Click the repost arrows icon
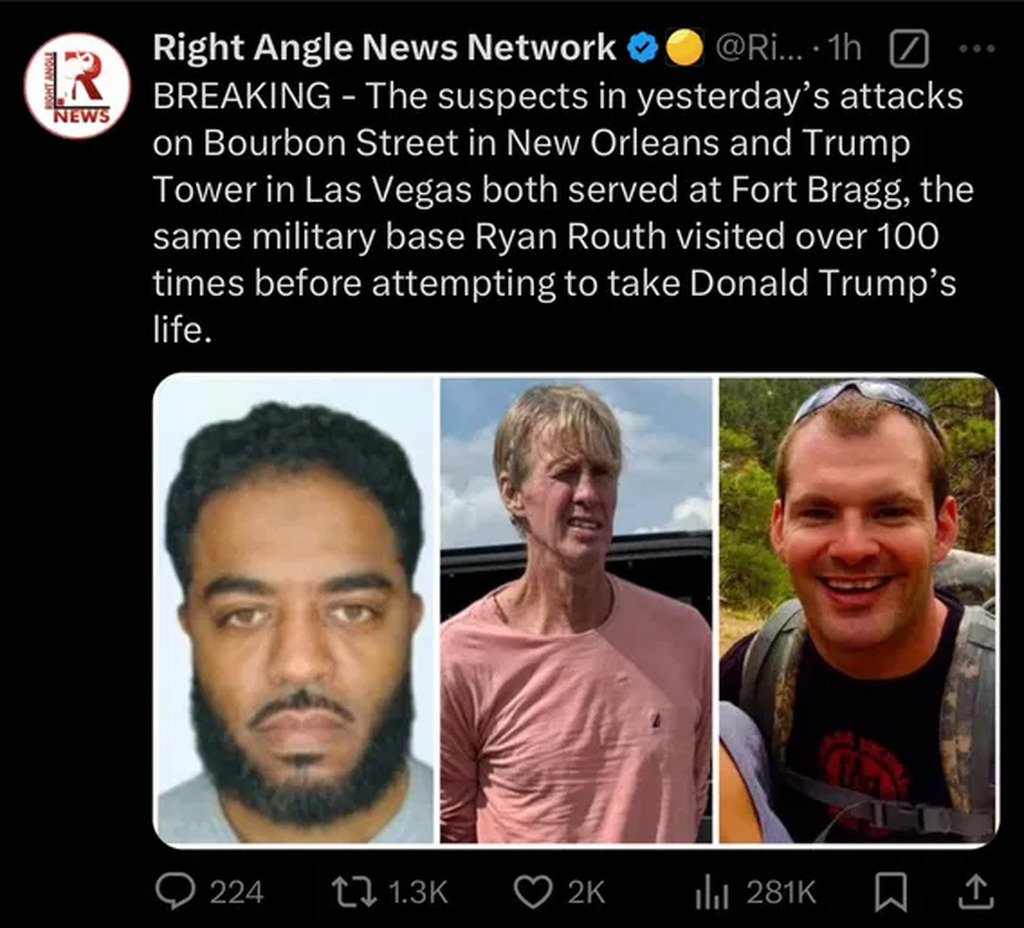This screenshot has width=1024, height=928. click(354, 892)
